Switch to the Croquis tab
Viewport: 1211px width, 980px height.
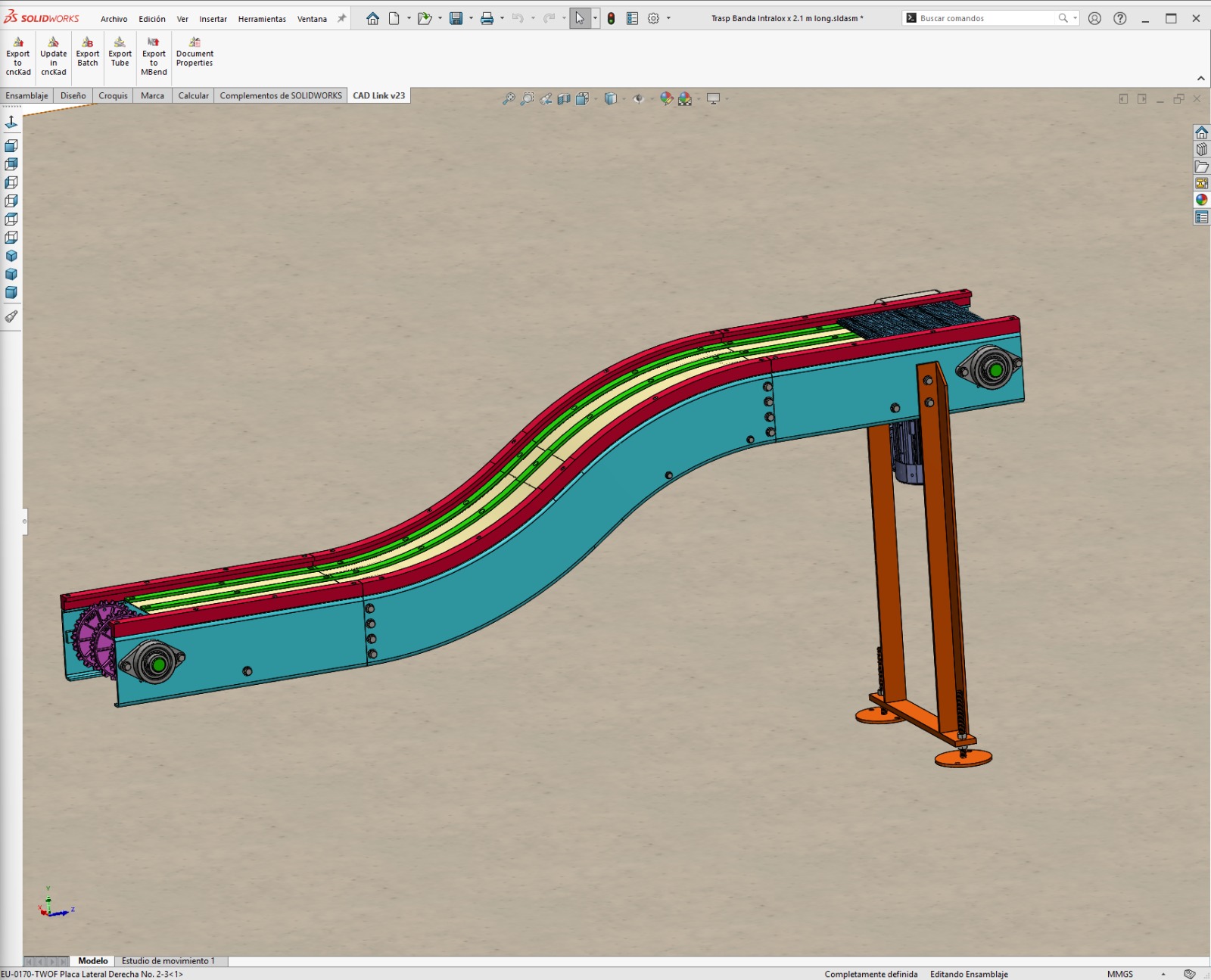pyautogui.click(x=113, y=95)
